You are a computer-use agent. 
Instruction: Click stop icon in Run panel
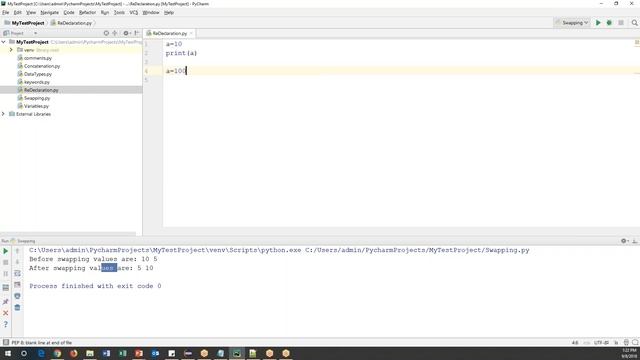tap(6, 262)
